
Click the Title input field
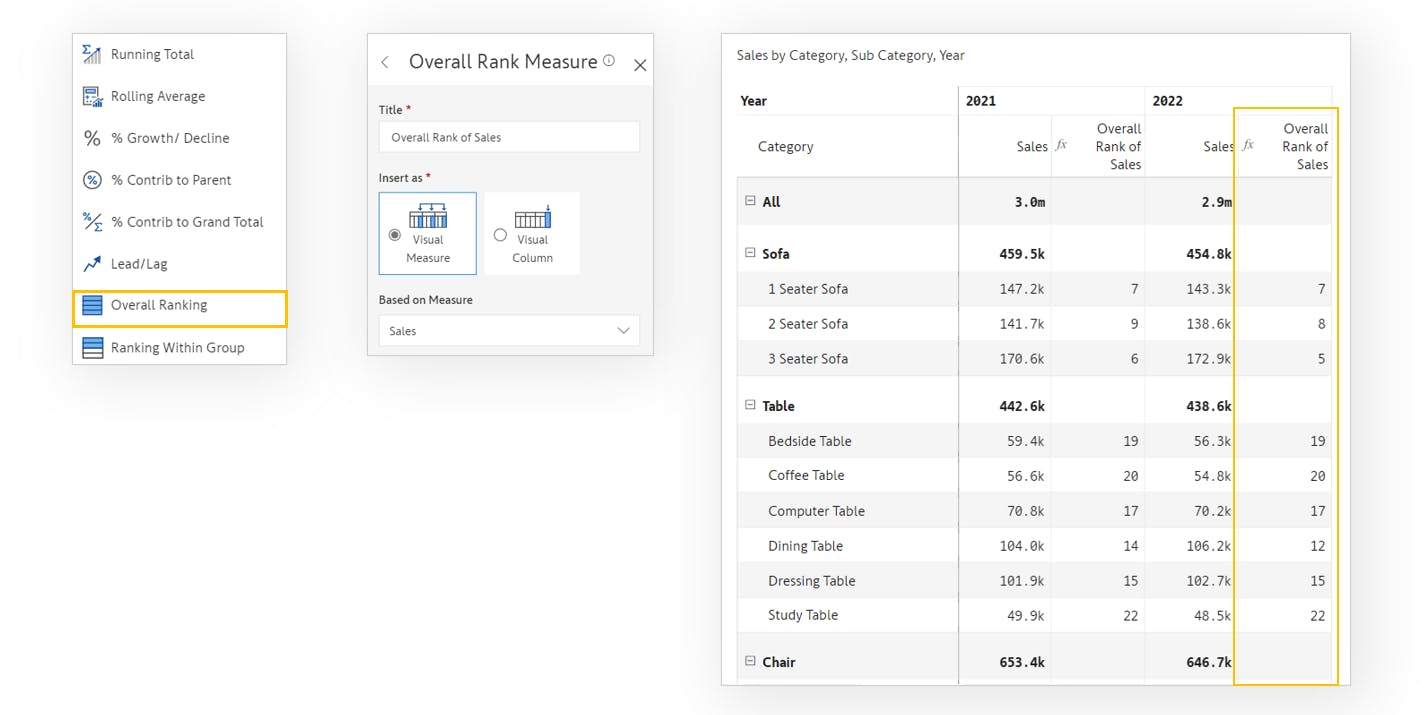509,137
